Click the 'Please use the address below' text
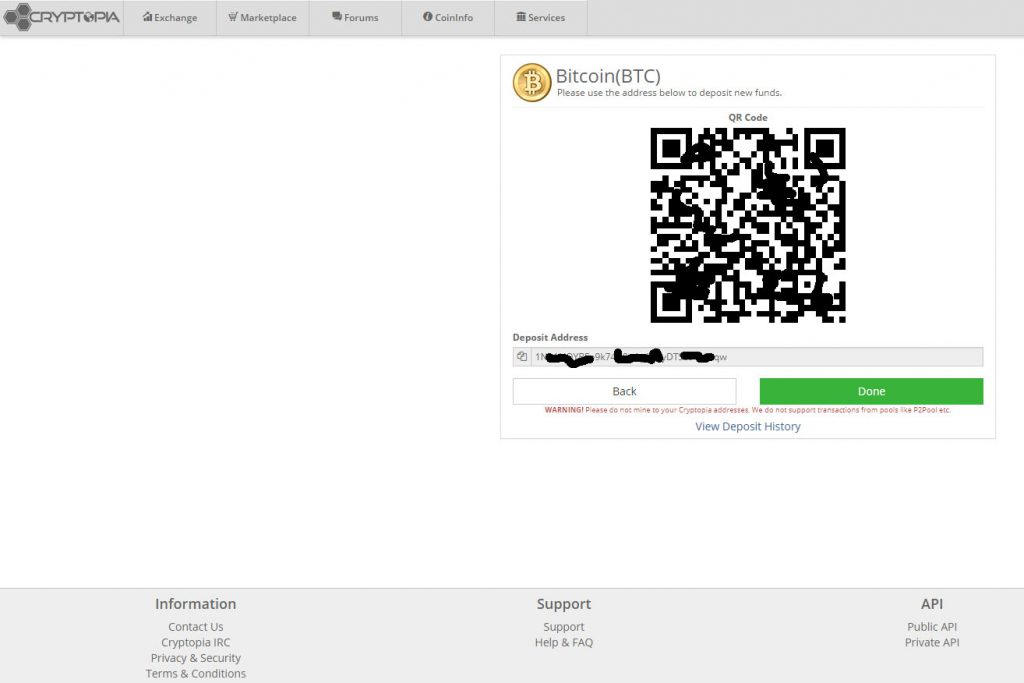Image resolution: width=1024 pixels, height=683 pixels. pyautogui.click(x=669, y=93)
